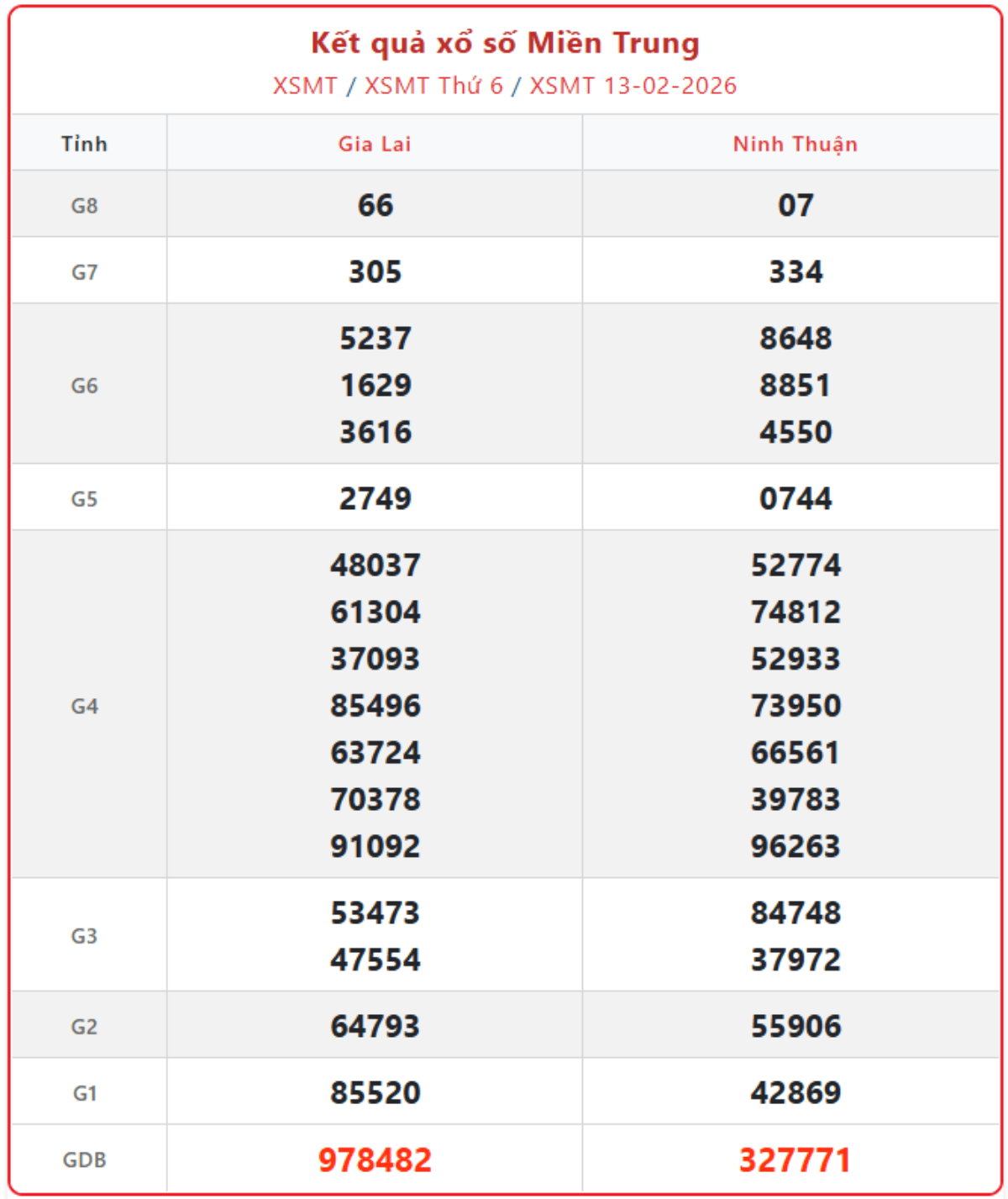Click Gia Lai G5 number 2749

(375, 499)
